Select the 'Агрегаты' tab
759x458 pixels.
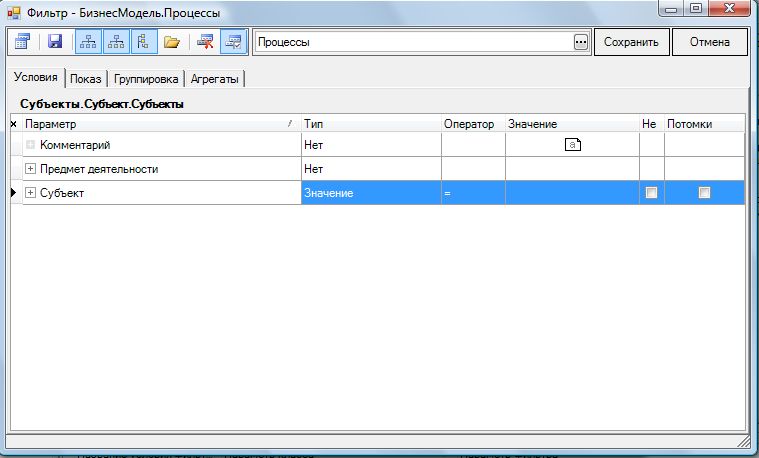point(214,79)
